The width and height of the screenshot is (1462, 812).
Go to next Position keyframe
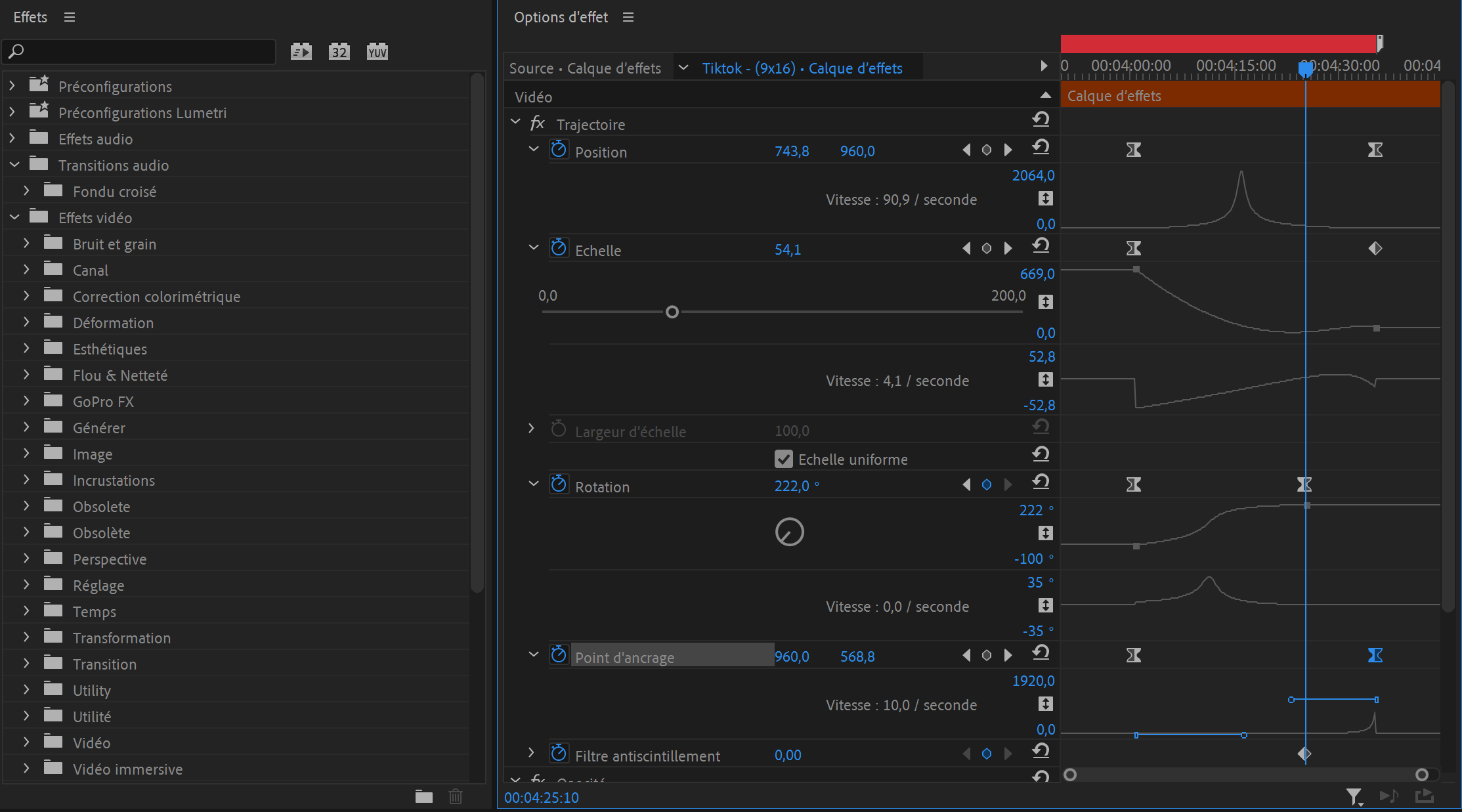pos(1008,150)
